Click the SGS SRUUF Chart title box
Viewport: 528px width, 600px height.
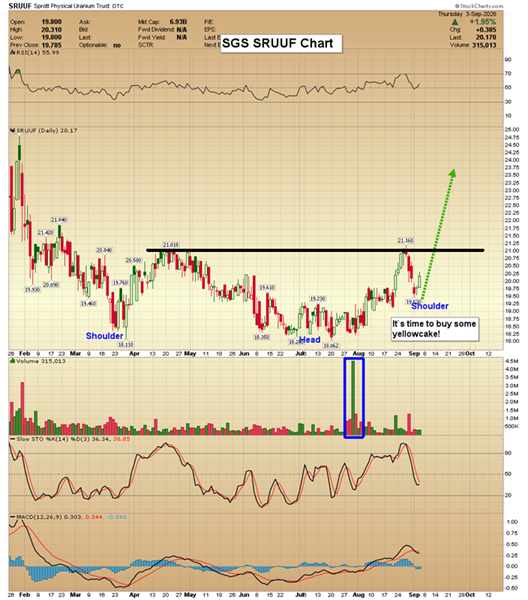pyautogui.click(x=281, y=43)
